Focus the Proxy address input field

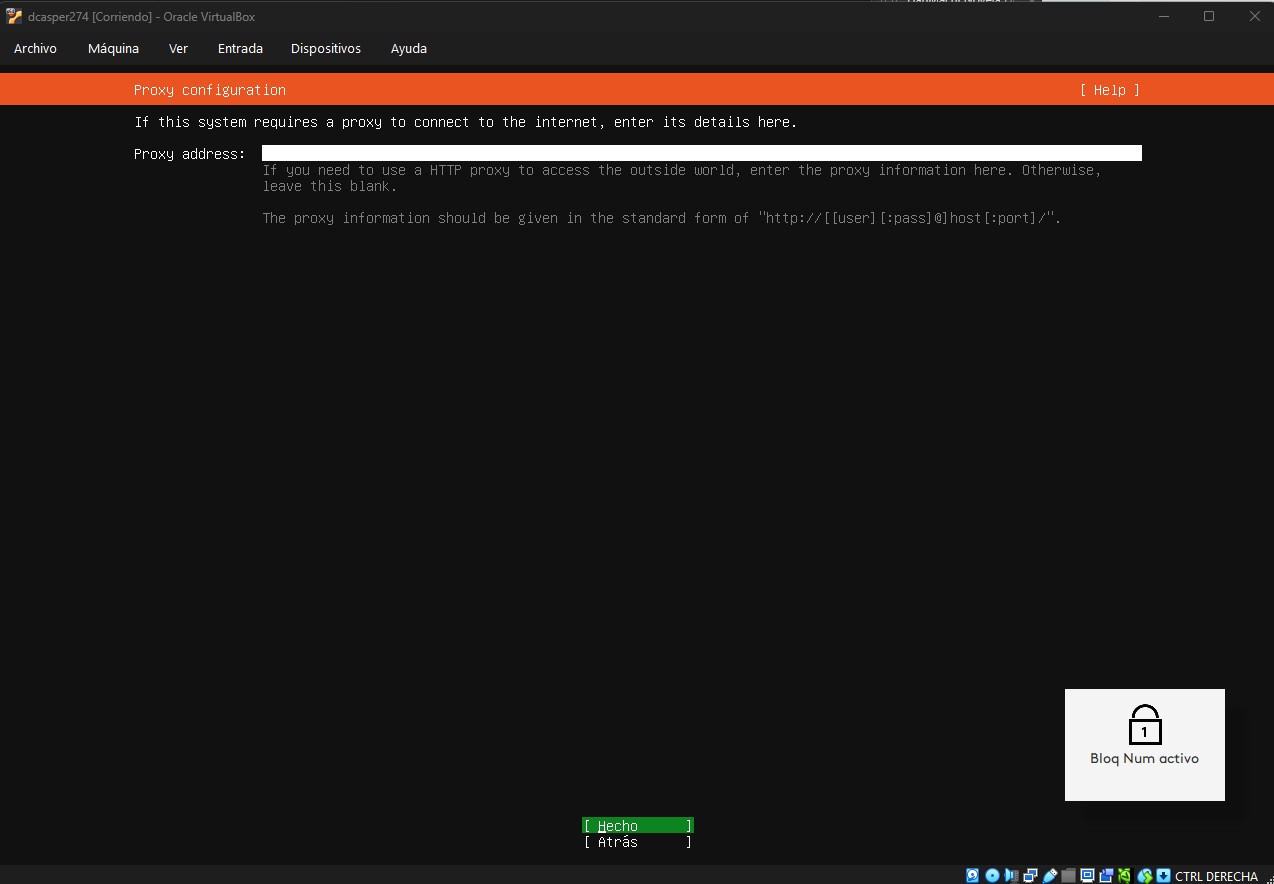pos(701,153)
